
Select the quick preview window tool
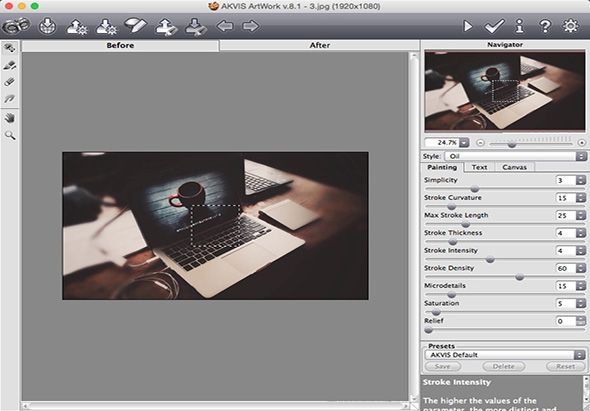click(9, 48)
